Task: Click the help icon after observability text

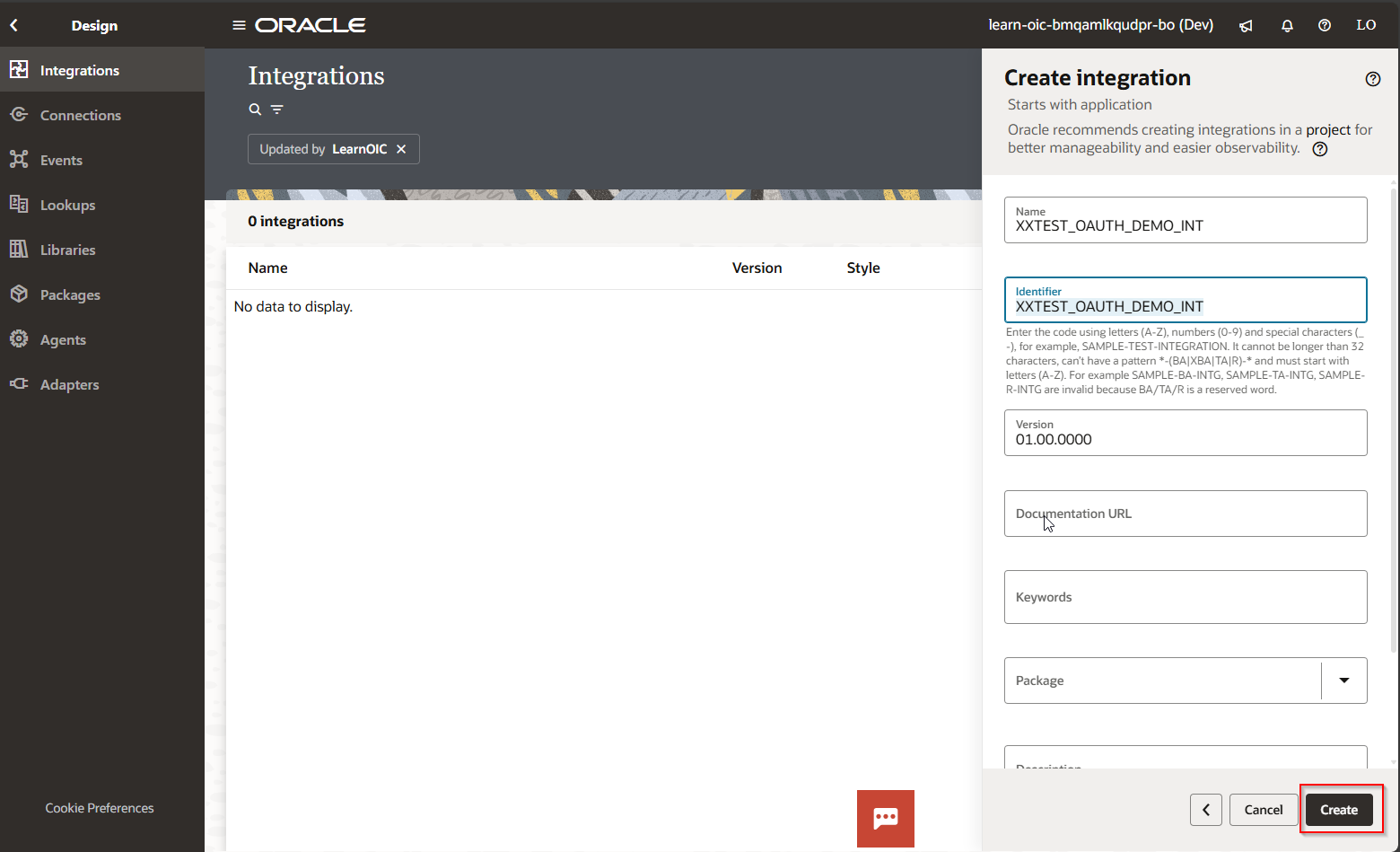Action: 1320,149
